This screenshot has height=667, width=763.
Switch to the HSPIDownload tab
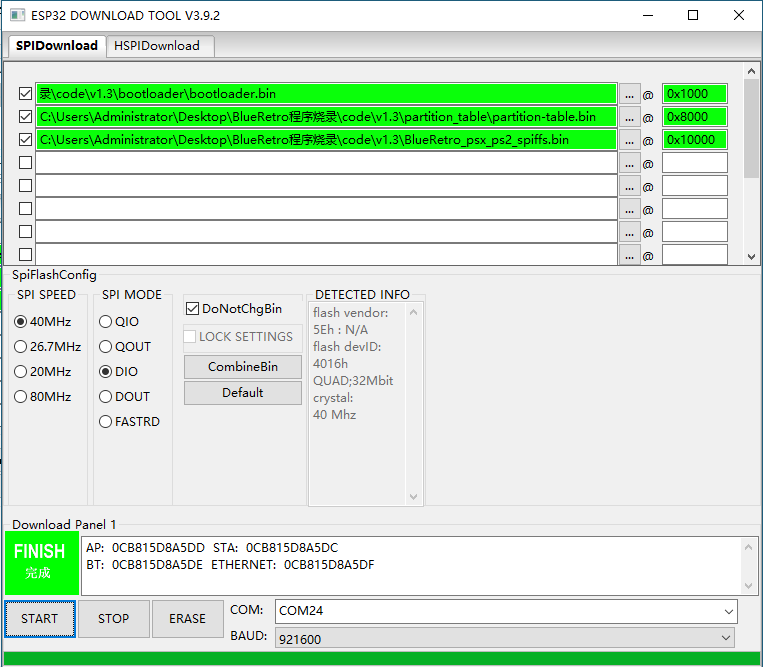point(157,46)
